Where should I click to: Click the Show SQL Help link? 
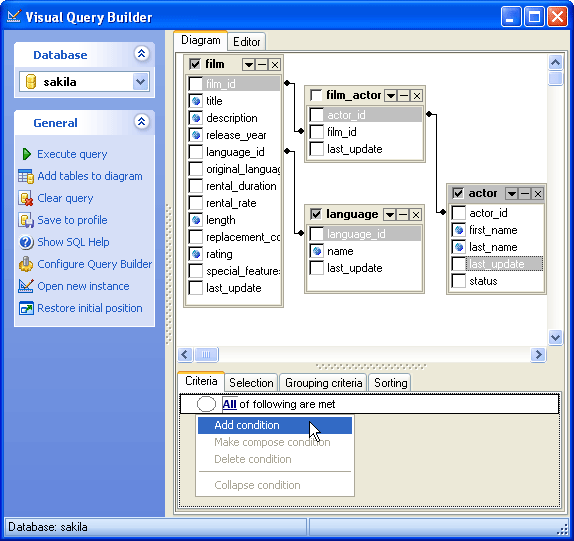73,242
